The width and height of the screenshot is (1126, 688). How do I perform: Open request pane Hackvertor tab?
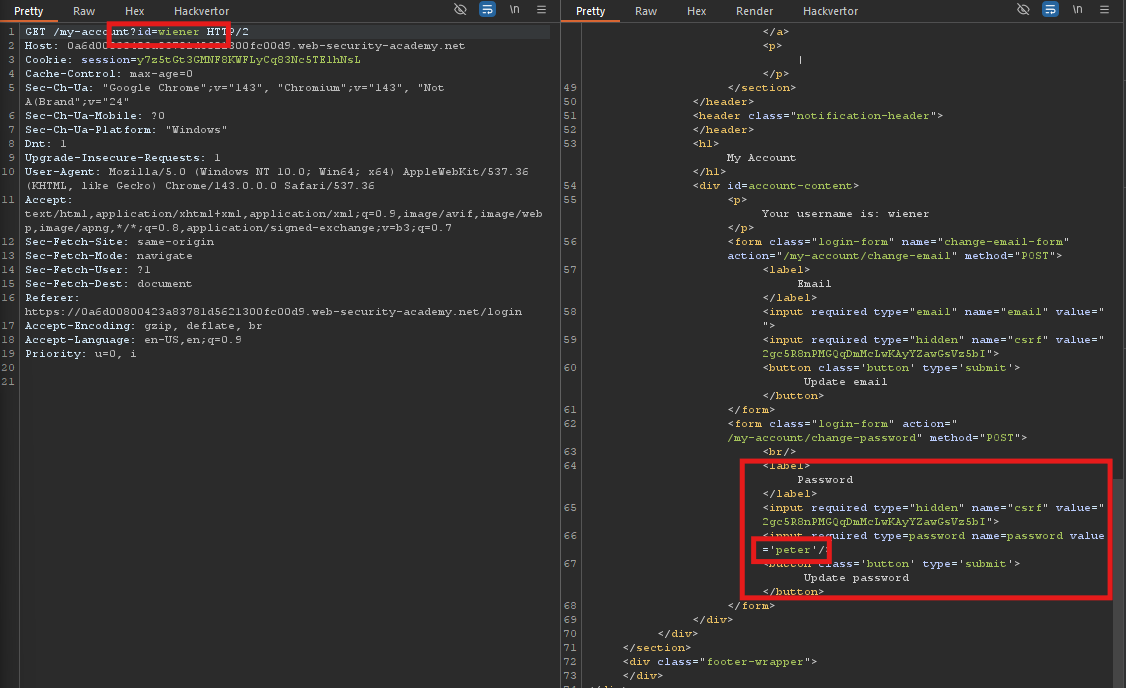click(x=202, y=11)
